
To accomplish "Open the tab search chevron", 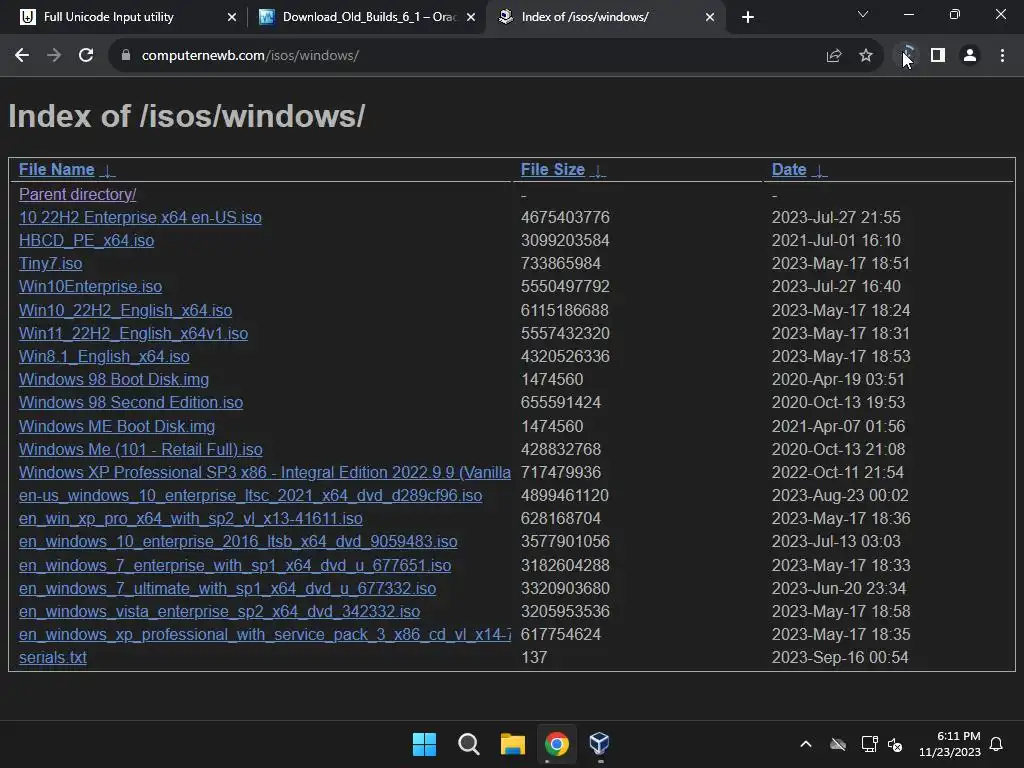I will pos(863,14).
